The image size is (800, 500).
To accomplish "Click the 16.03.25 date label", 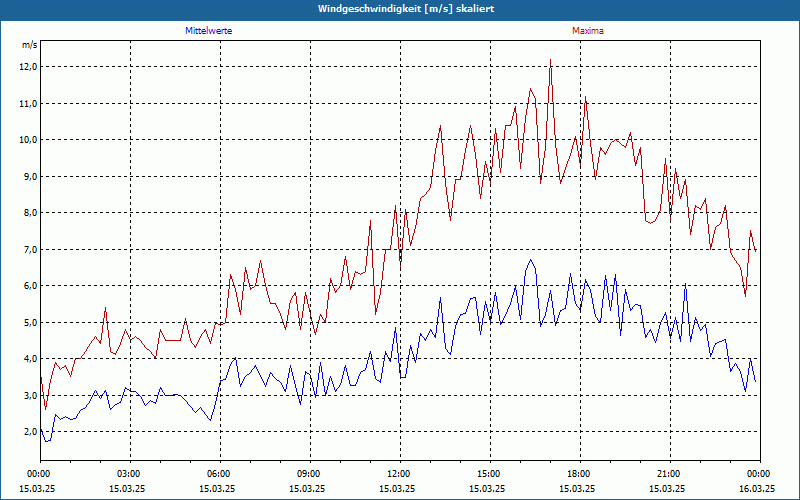I will (757, 488).
